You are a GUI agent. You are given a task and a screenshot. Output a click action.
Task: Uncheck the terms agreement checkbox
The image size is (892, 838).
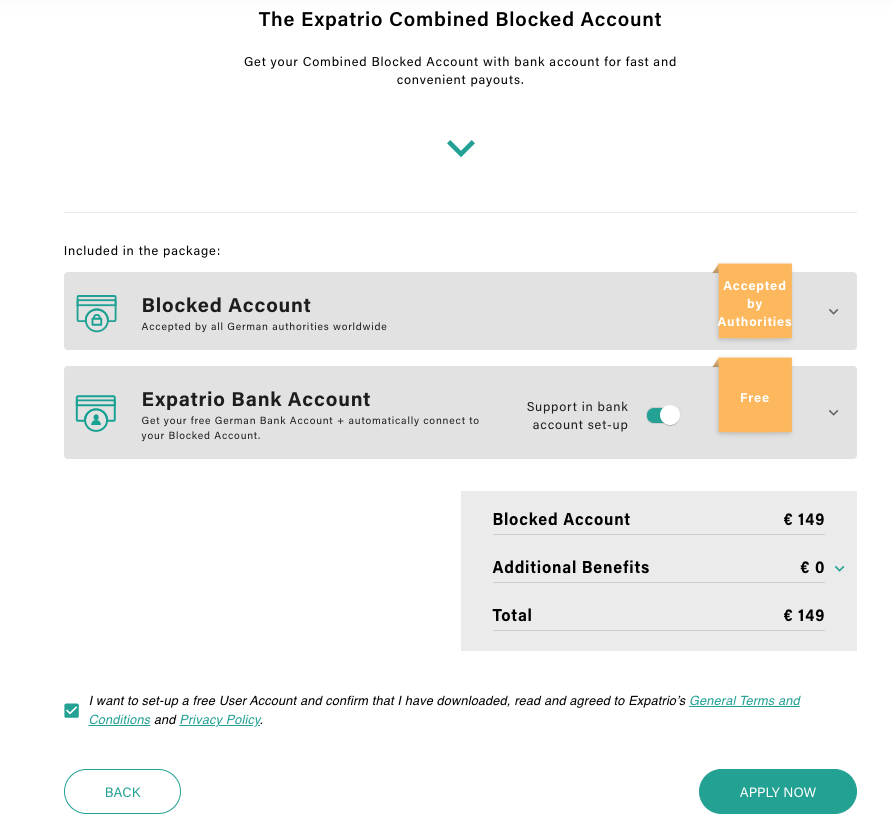point(72,711)
